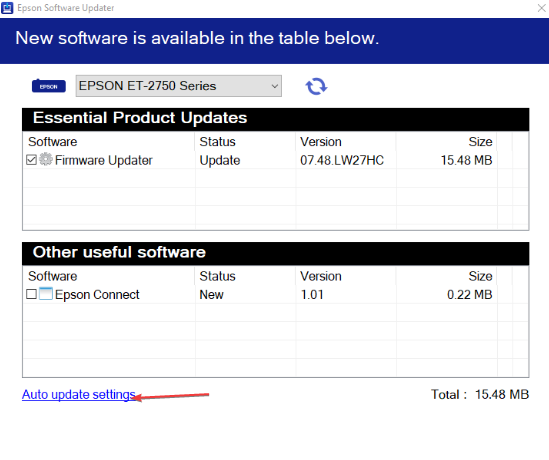Click the 15.48 MB size cell of Firmware Updater
Viewport: 549px width, 460px height.
click(x=466, y=160)
